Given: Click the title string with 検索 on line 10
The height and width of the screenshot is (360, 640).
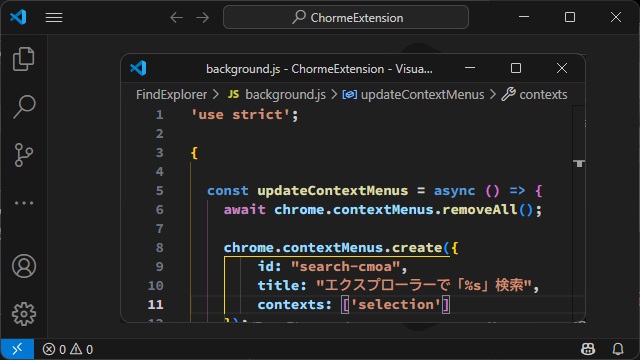Looking at the screenshot, I should point(424,285).
